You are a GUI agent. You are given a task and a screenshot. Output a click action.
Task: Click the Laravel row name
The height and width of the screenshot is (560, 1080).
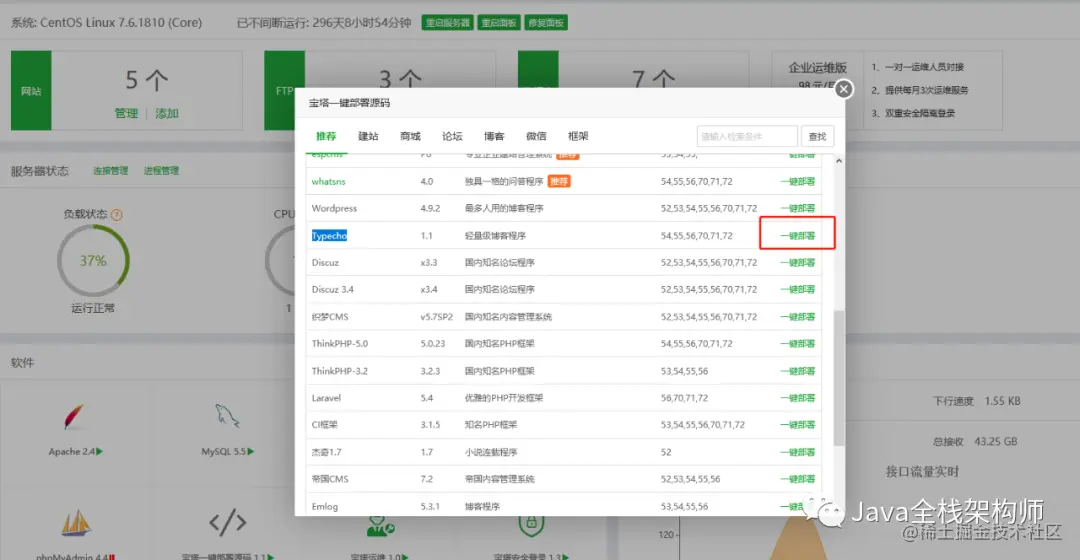coord(326,398)
